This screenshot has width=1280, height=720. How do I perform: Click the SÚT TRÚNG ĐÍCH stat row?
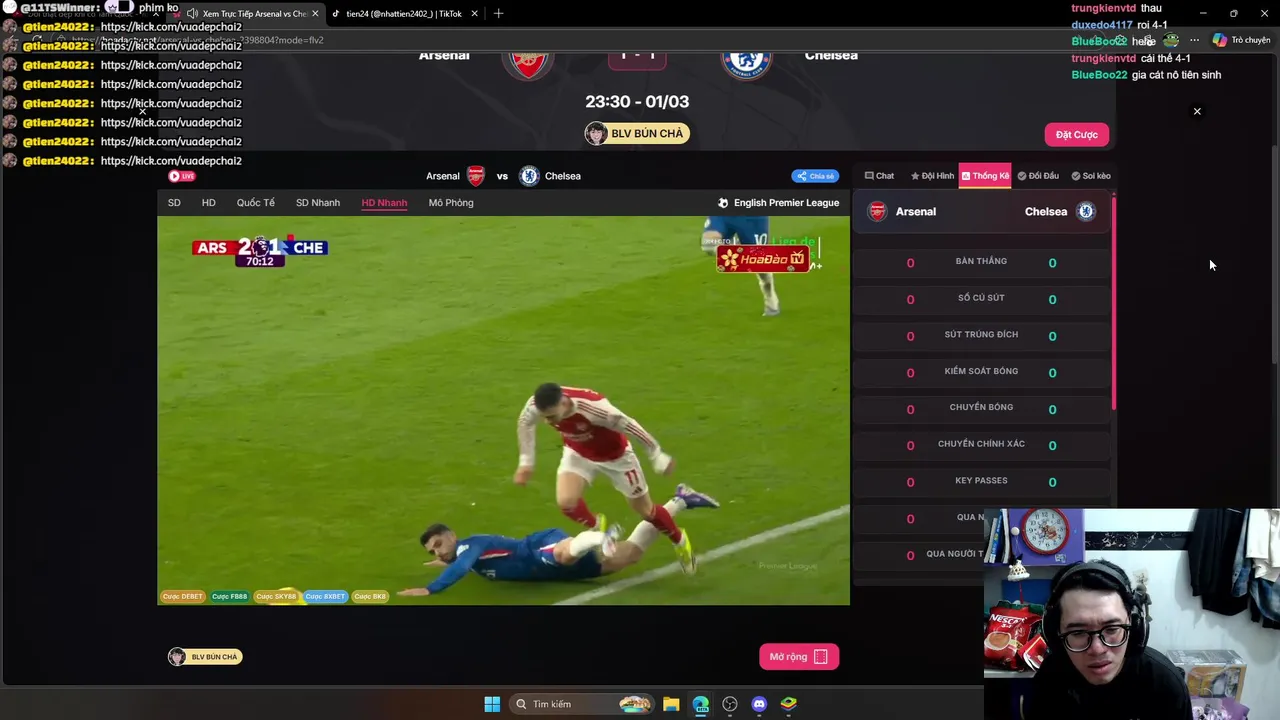pyautogui.click(x=981, y=336)
